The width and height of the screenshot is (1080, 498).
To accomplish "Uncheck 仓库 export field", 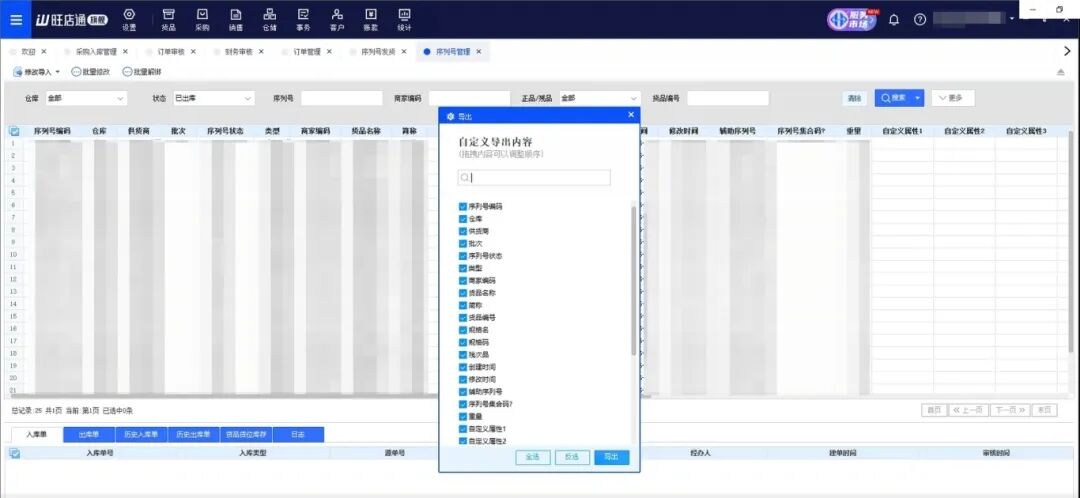I will [463, 219].
